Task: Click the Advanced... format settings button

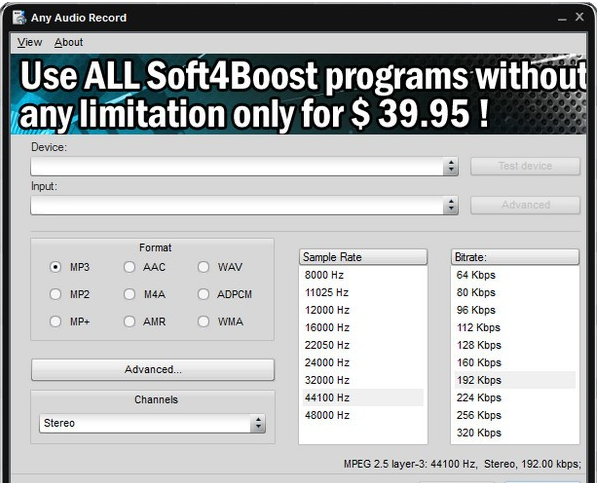Action: [153, 370]
